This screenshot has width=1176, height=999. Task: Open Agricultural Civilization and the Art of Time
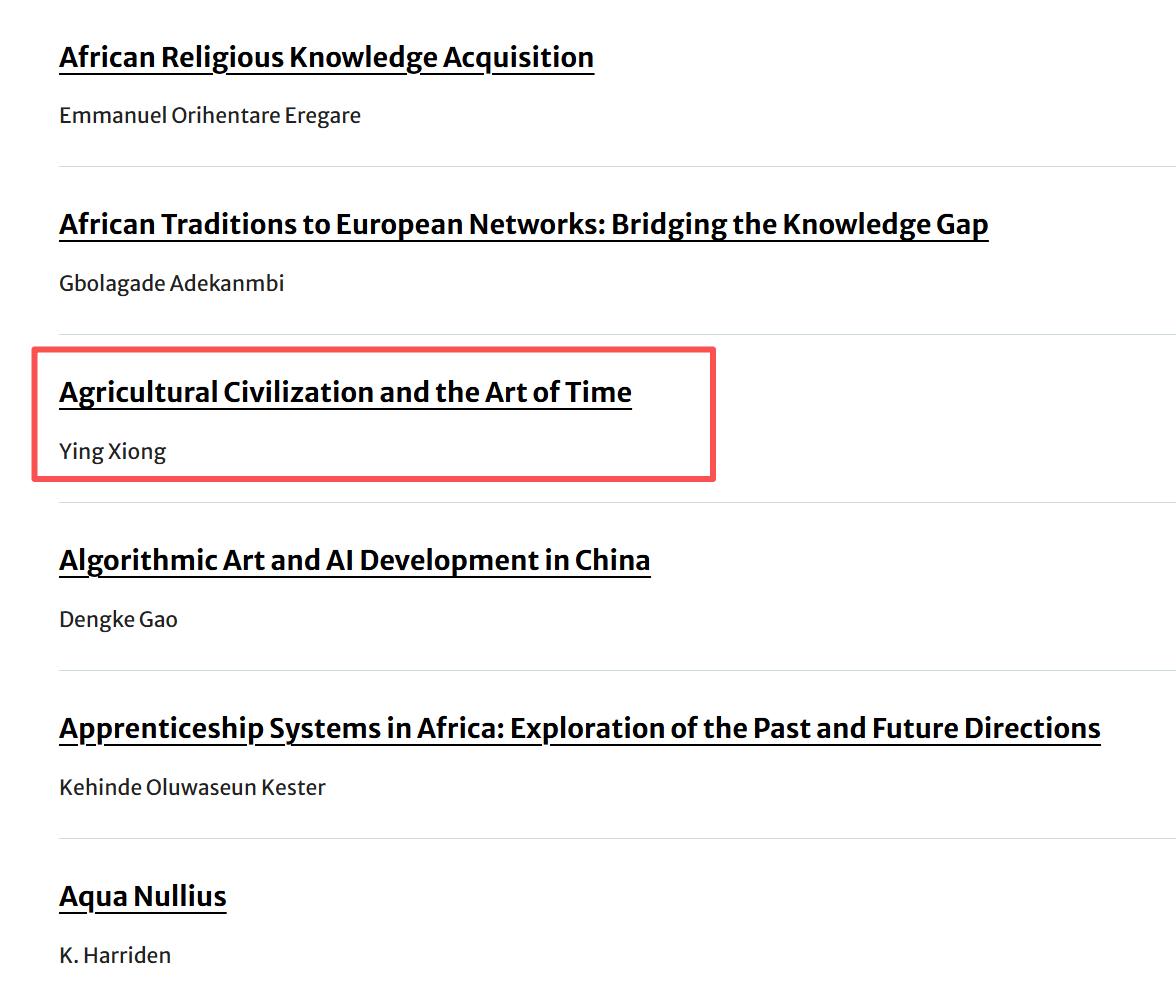click(345, 392)
